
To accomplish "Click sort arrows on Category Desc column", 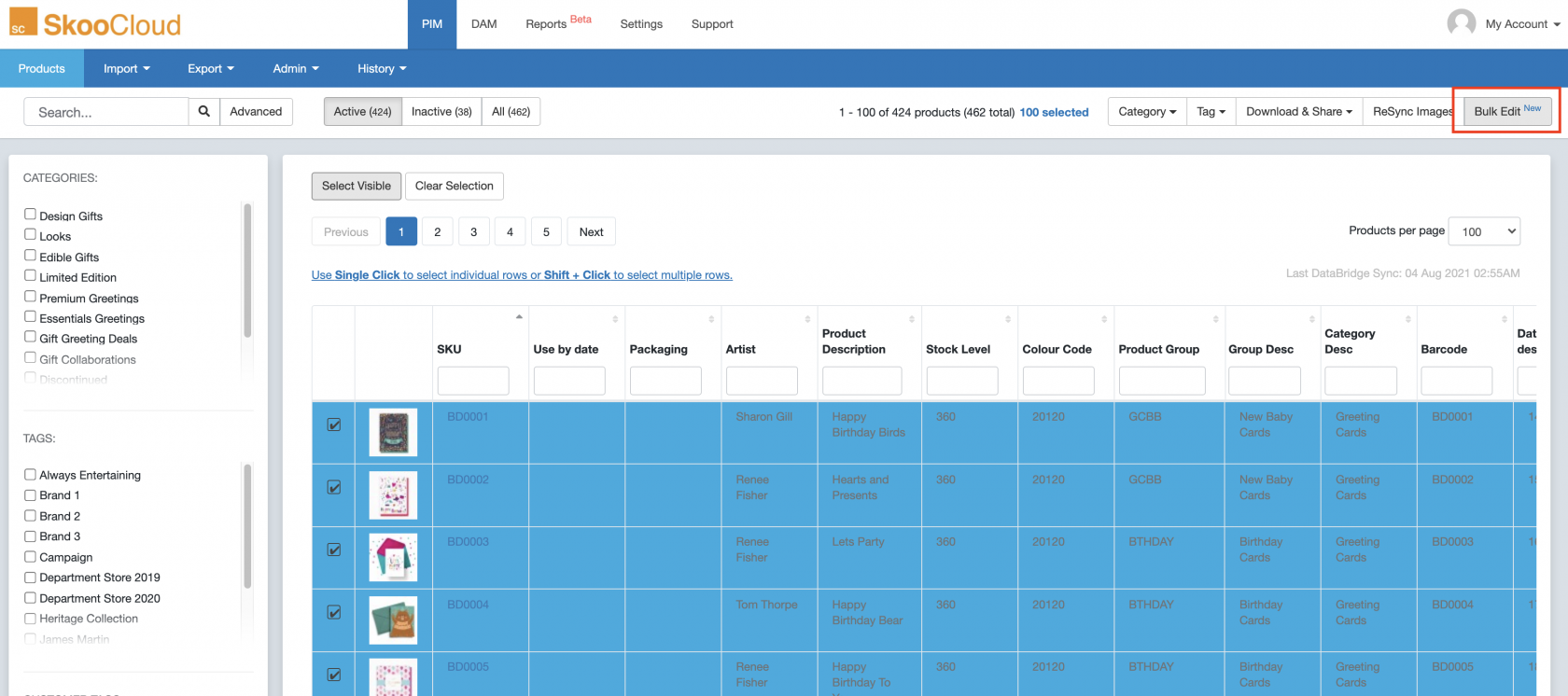I will coord(1407,319).
